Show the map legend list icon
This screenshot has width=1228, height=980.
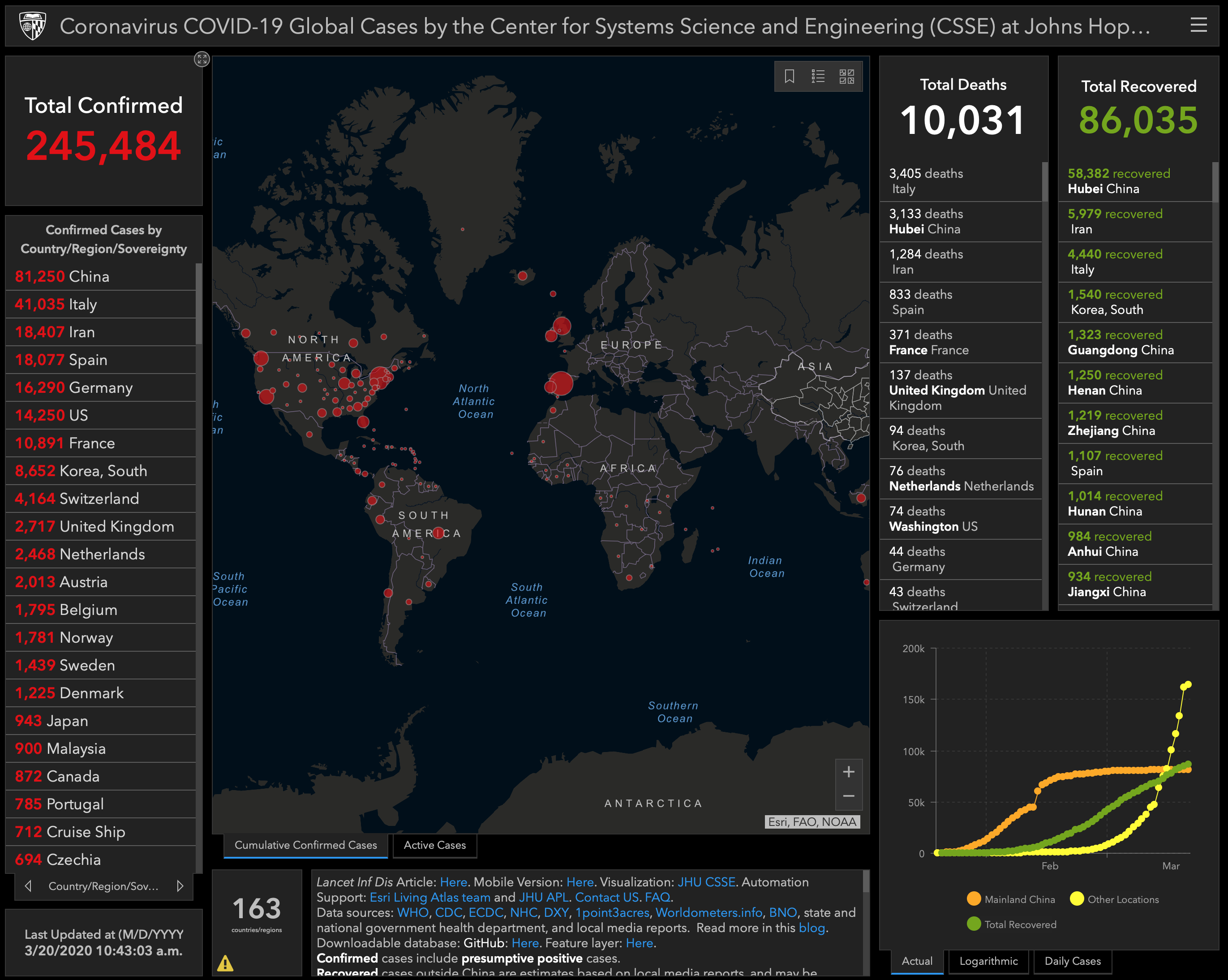[x=818, y=76]
